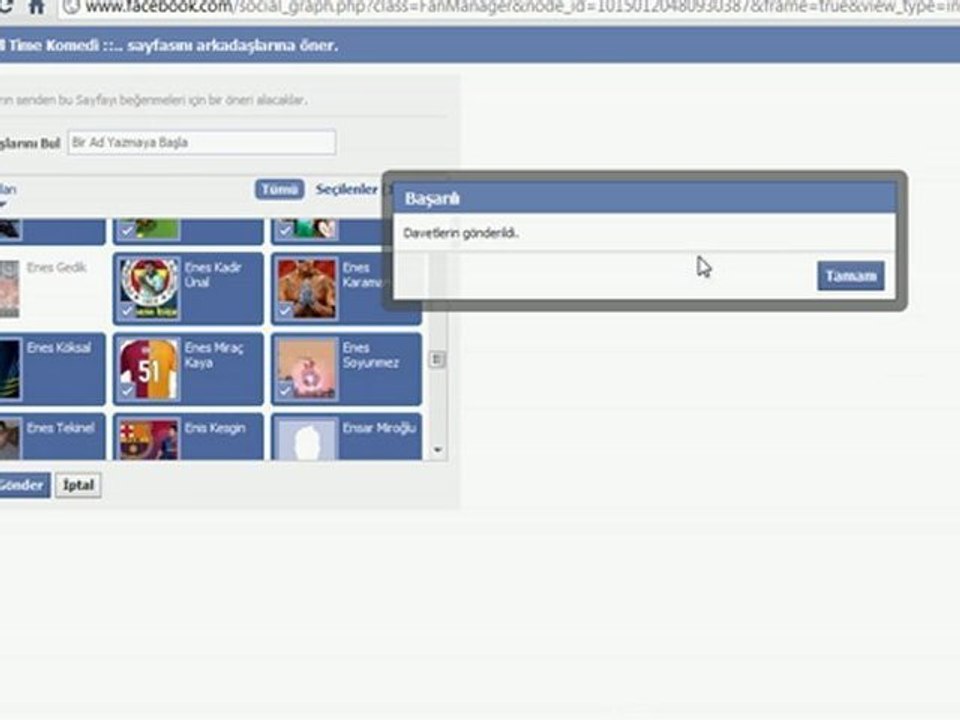960x720 pixels.
Task: Deselect the Enes Kadir Ünal card
Action: [x=189, y=288]
